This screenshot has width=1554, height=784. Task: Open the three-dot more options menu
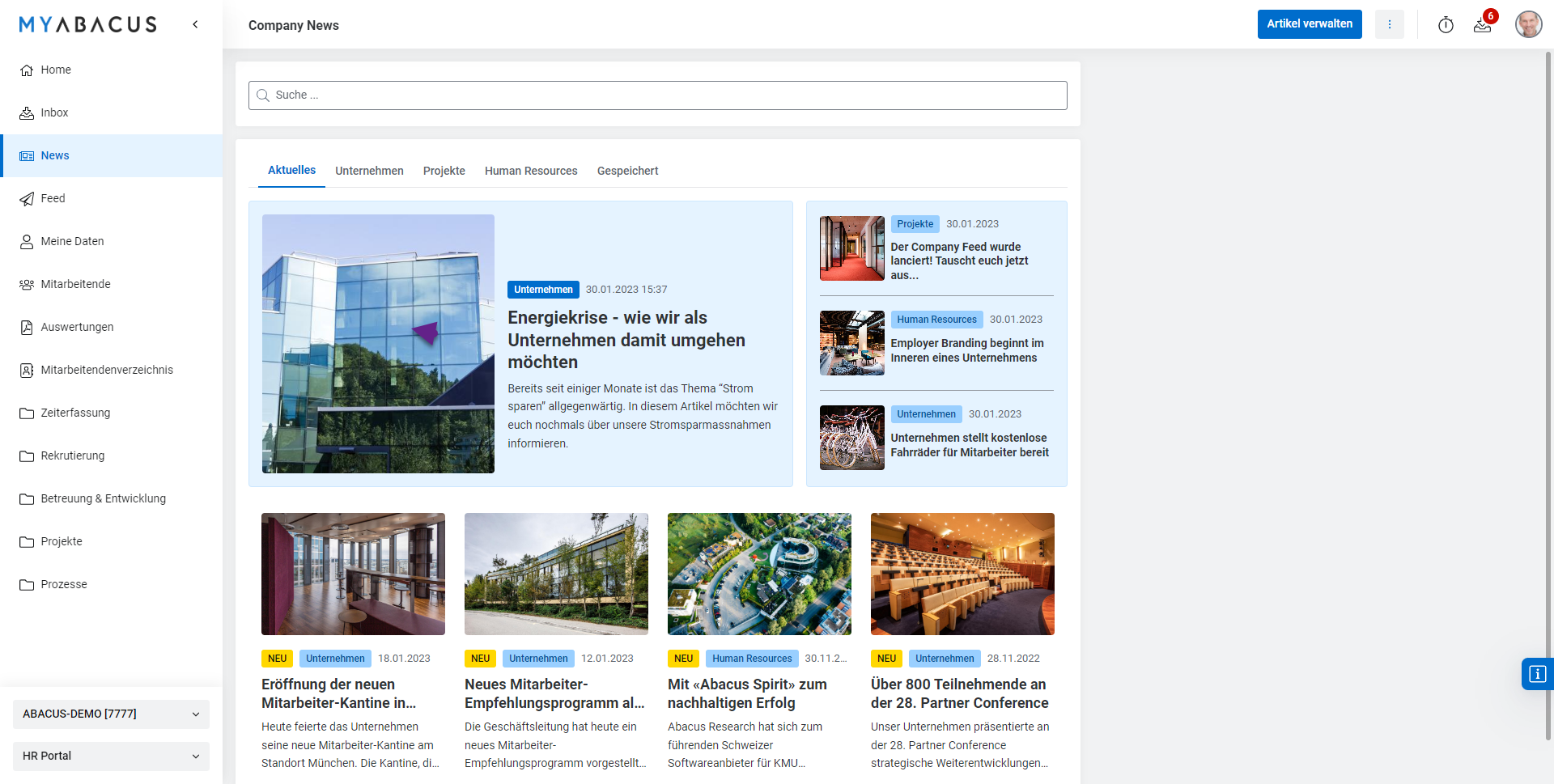tap(1390, 24)
